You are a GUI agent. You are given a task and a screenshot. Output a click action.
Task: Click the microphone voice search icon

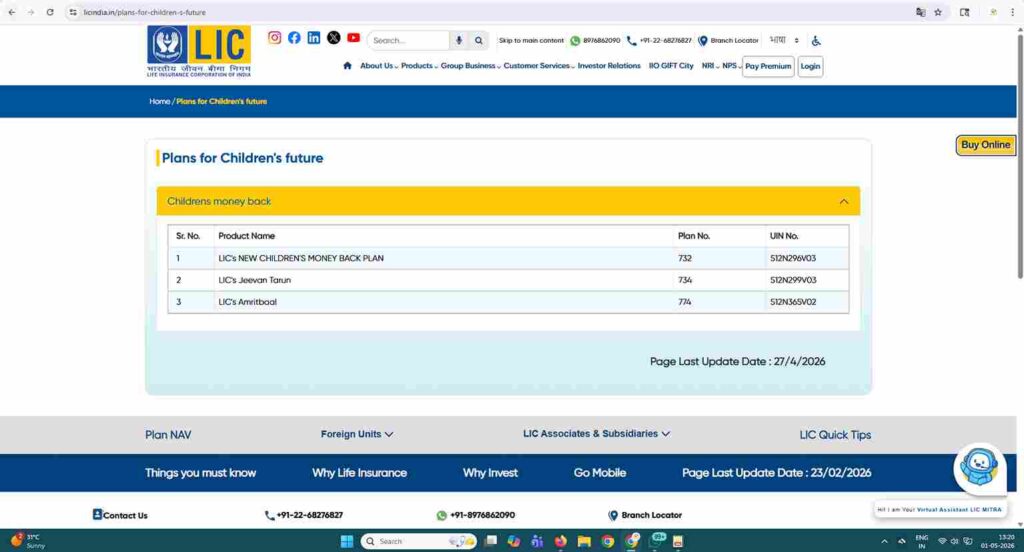[459, 41]
